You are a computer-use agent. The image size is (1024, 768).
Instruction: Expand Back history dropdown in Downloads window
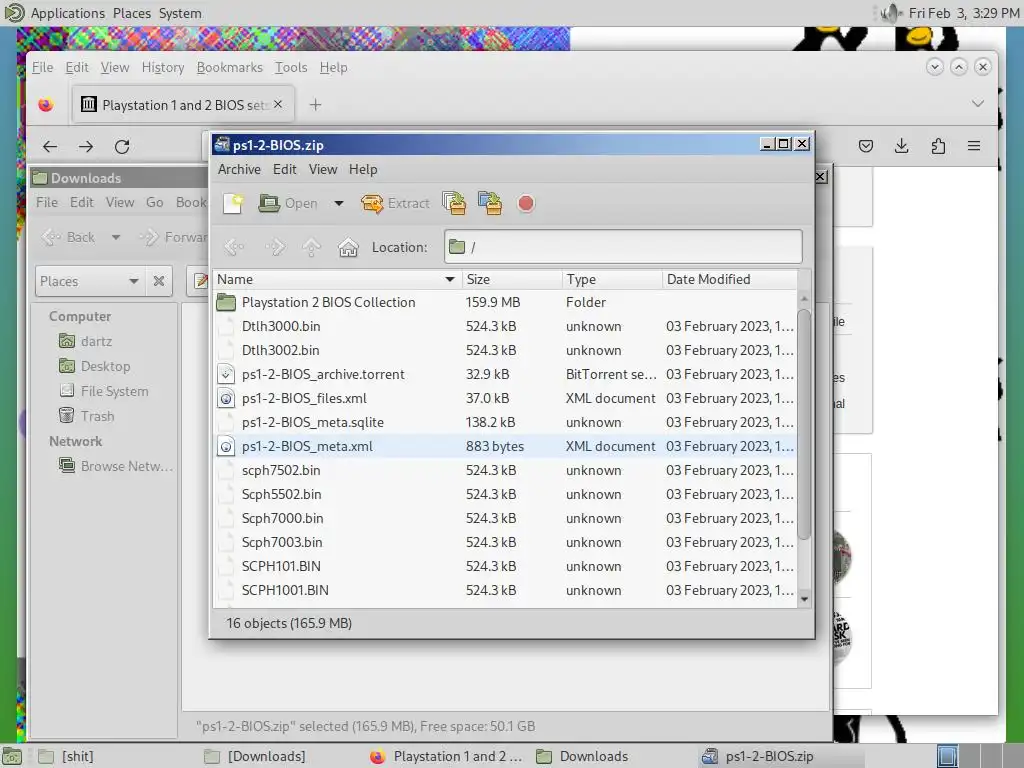116,237
